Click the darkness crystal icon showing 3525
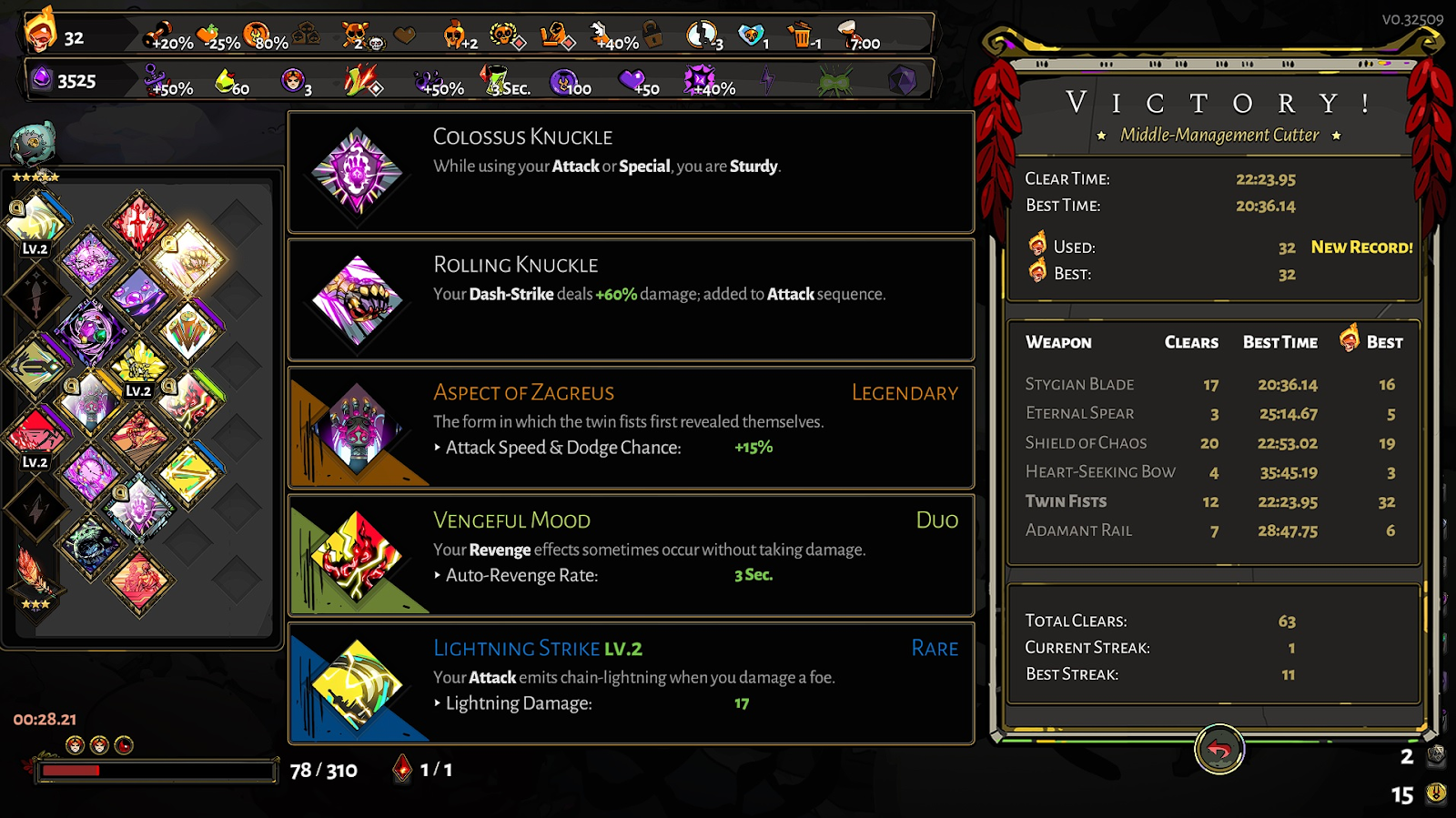This screenshot has width=1456, height=818. click(x=42, y=79)
